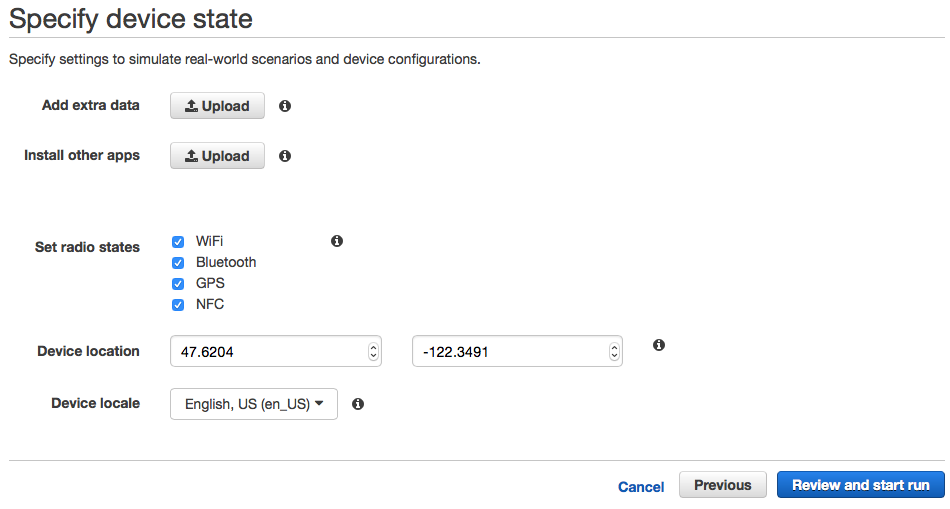Click the Cancel link
The width and height of the screenshot is (950, 509).
tap(641, 487)
